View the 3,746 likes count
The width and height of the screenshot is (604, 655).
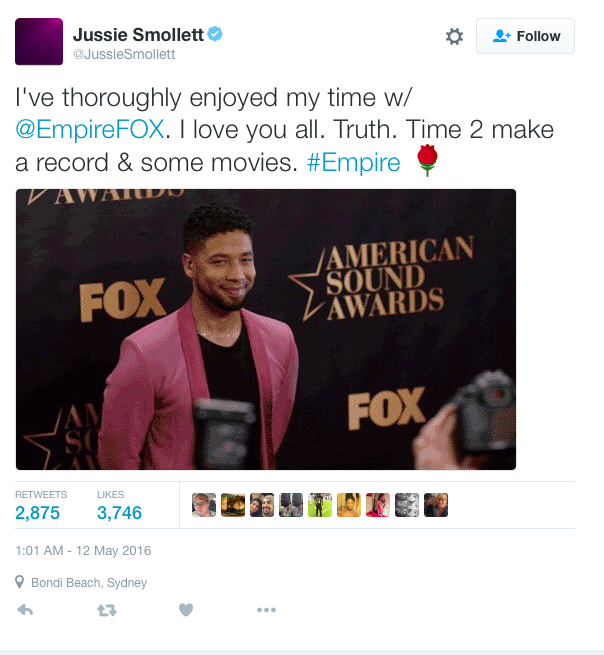click(x=119, y=513)
